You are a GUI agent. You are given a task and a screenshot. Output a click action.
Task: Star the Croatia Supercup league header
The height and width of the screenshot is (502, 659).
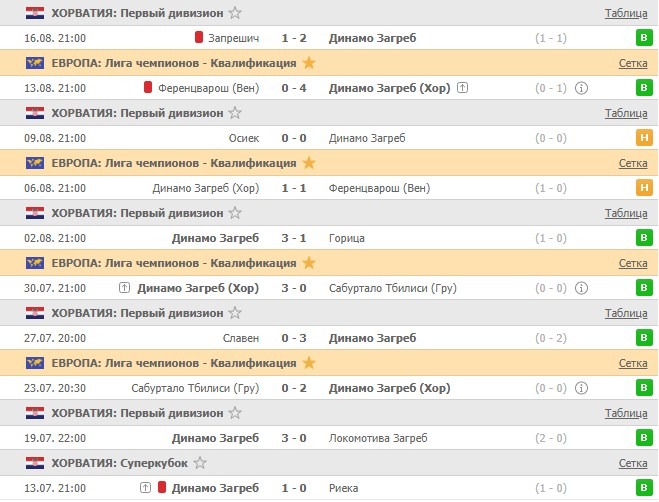[200, 463]
